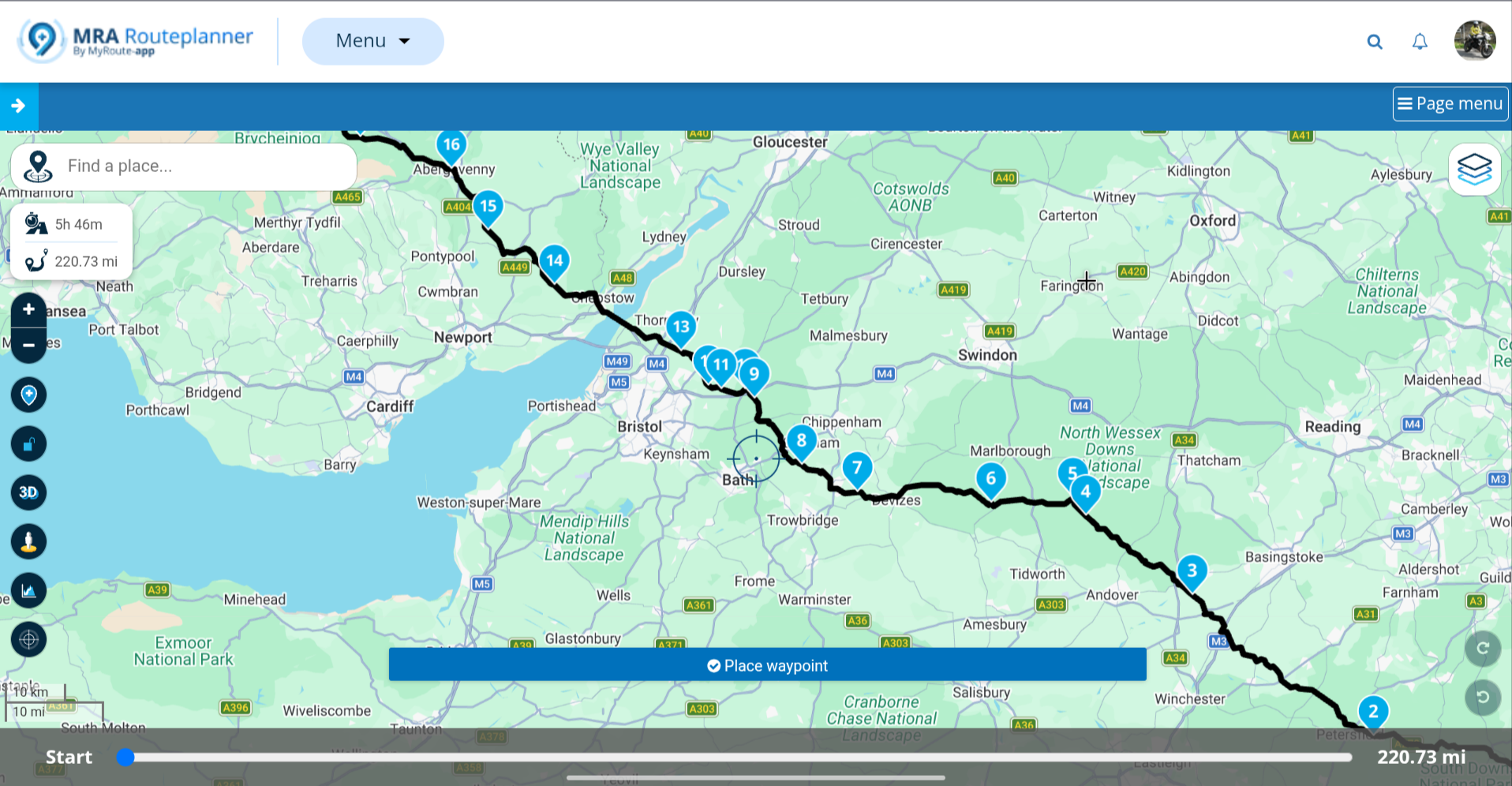This screenshot has width=1512, height=786.
Task: Click the crosshair center map icon
Action: 28,639
